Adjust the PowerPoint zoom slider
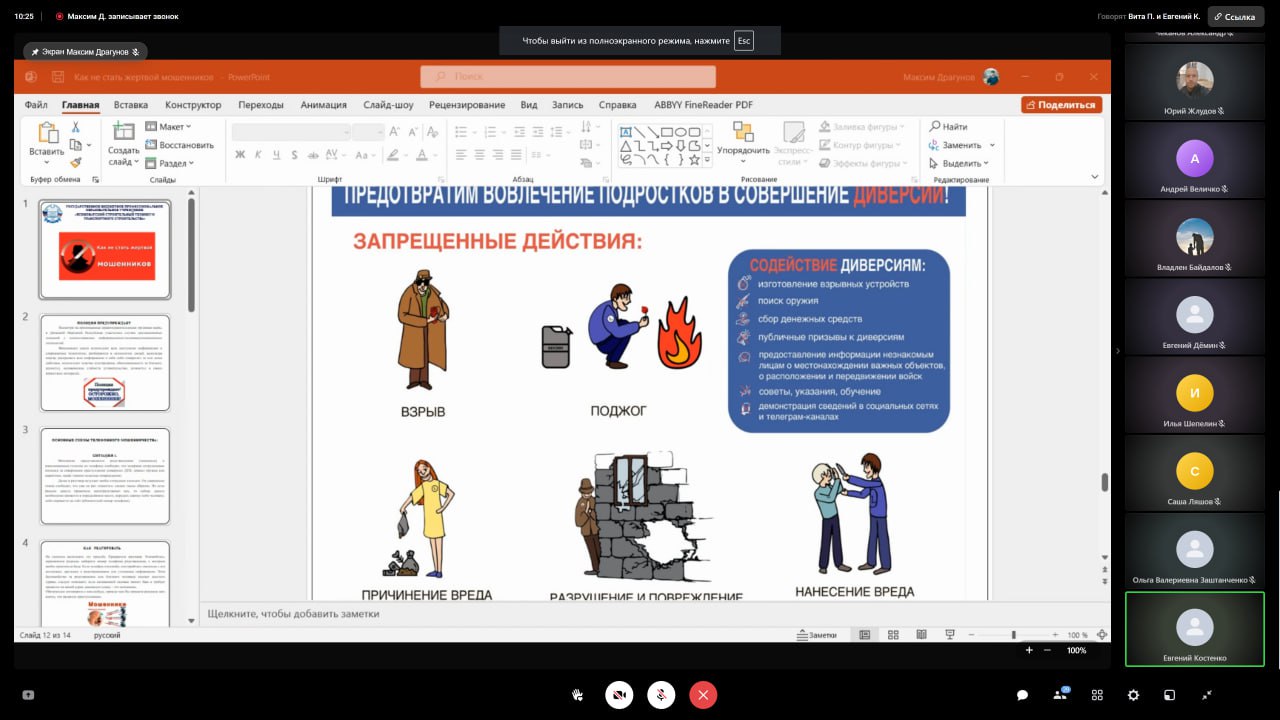This screenshot has width=1280, height=720. pos(1013,635)
